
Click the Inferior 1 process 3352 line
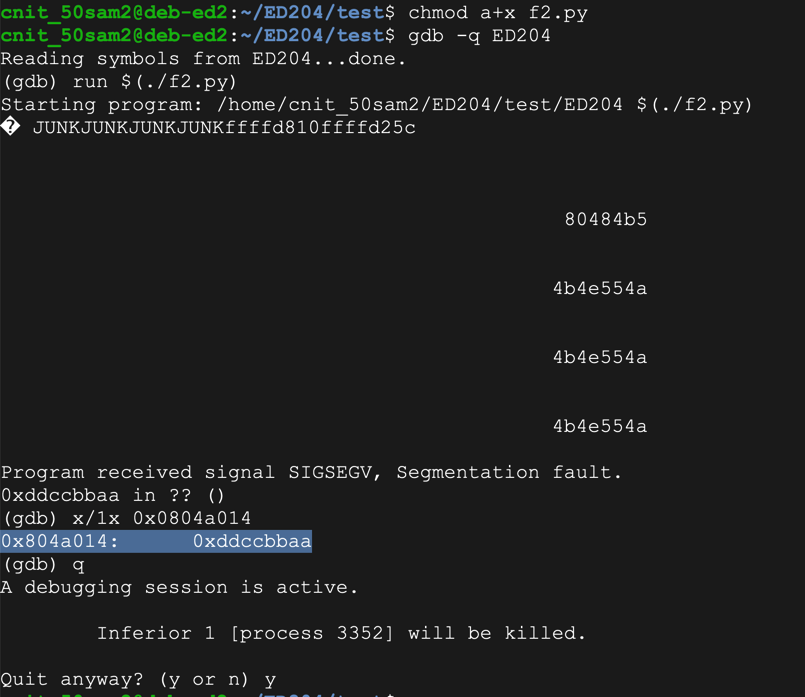[341, 633]
